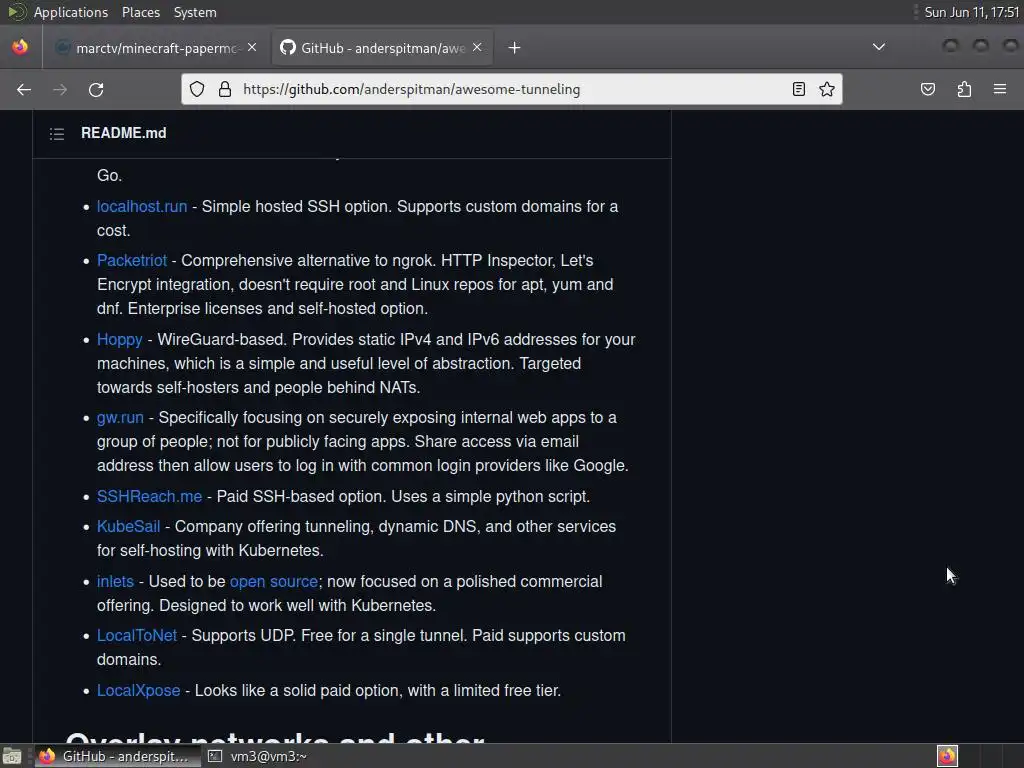Click the clock showing Sun Jun 11
Screen dimensions: 1024x768
tap(971, 12)
